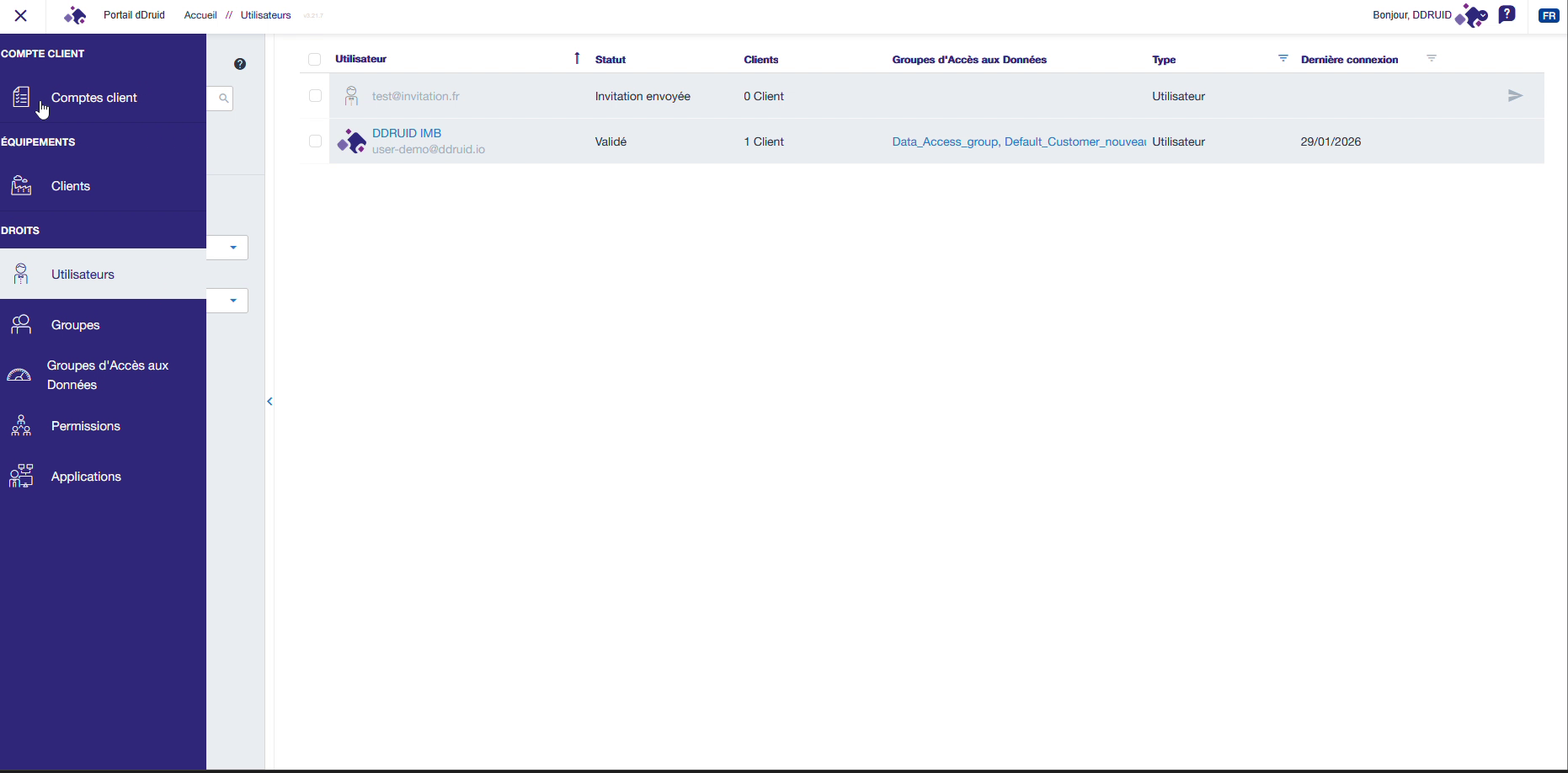Sort by Dernière connexion column header
1568x773 pixels.
(x=1349, y=60)
